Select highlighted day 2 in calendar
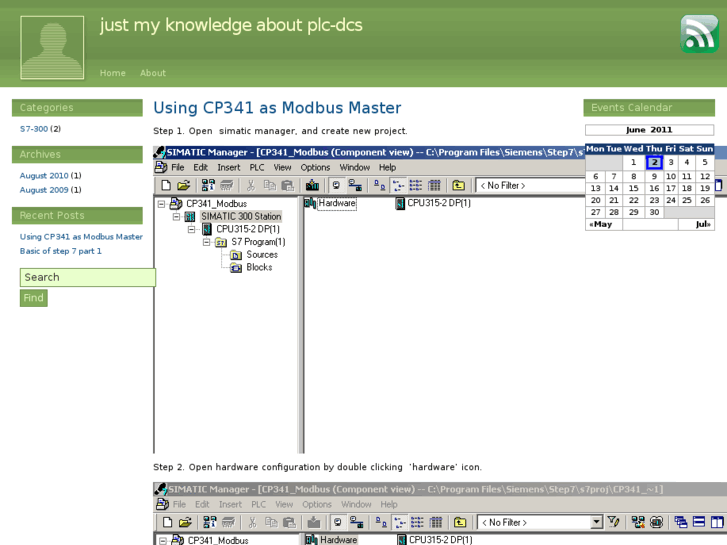 click(x=654, y=162)
